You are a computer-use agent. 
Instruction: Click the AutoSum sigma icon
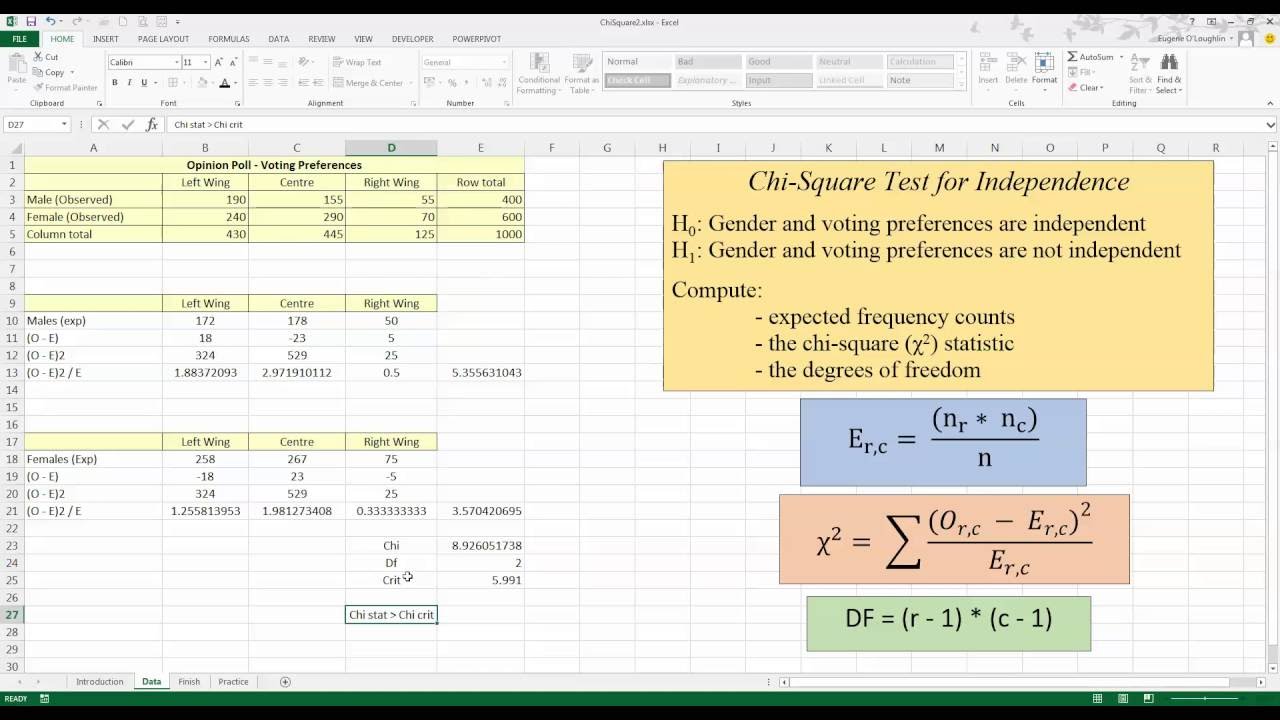(1073, 57)
